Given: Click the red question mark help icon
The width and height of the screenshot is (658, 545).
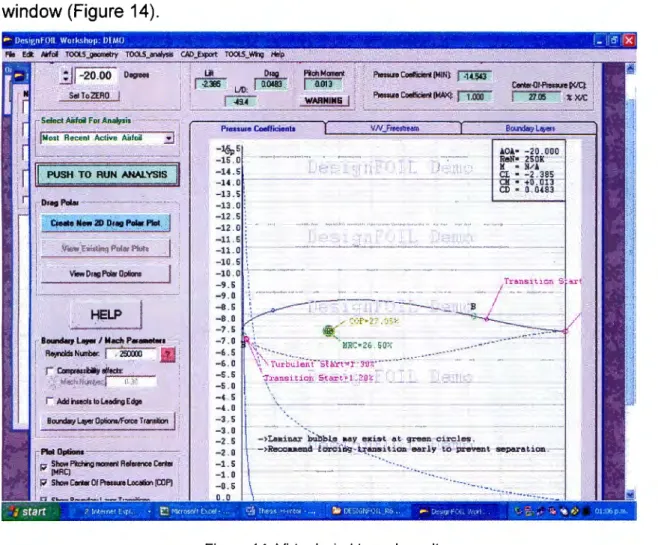Looking at the screenshot, I should (168, 355).
